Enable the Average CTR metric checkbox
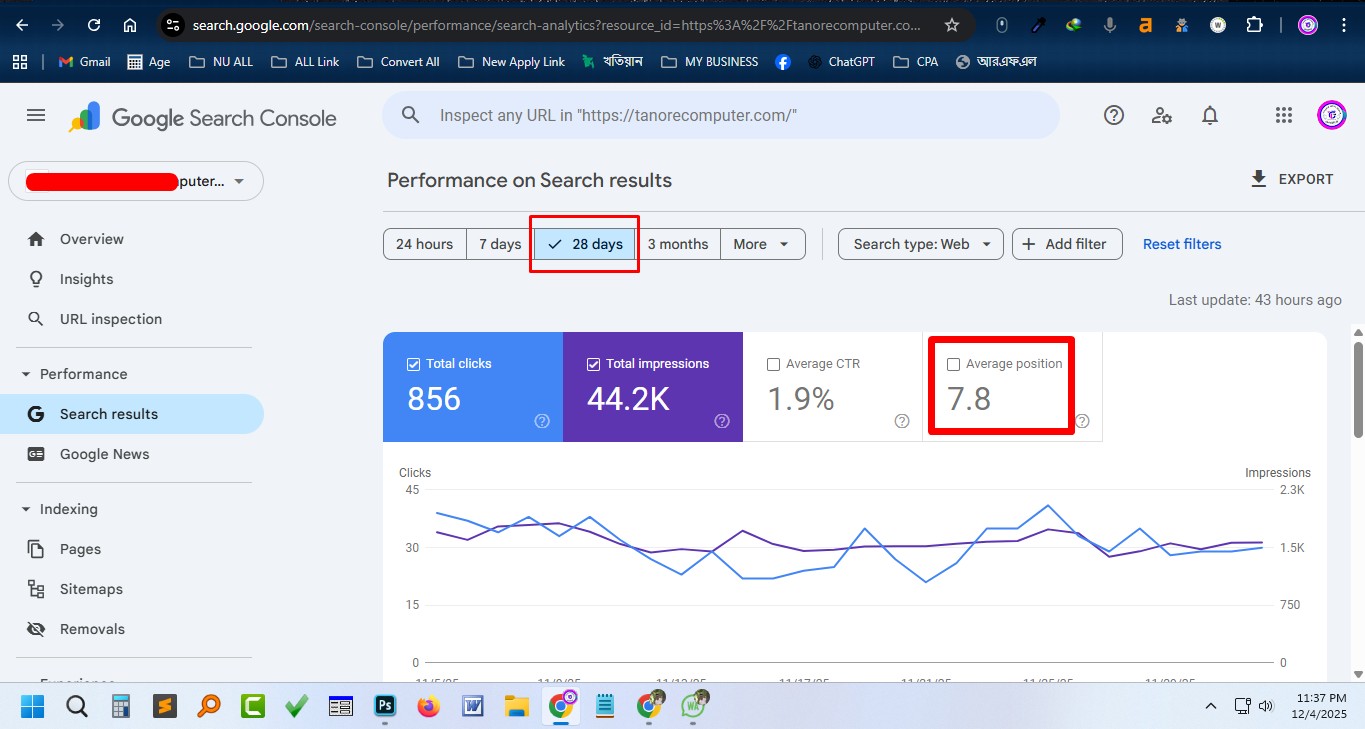1365x729 pixels. 772,364
